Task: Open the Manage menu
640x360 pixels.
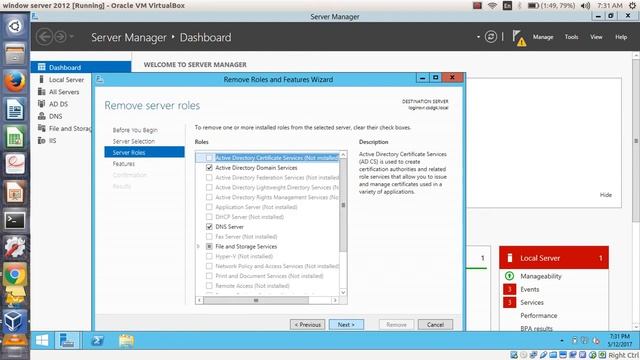Action: coord(543,37)
